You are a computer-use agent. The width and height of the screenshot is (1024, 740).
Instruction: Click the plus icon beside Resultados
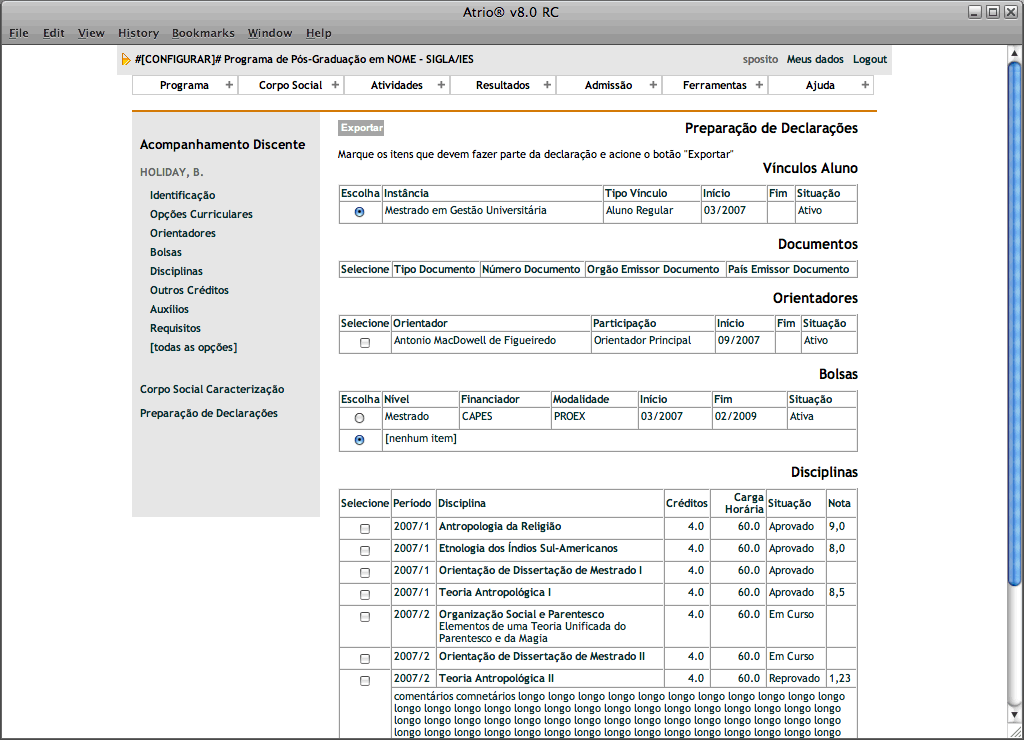point(547,85)
